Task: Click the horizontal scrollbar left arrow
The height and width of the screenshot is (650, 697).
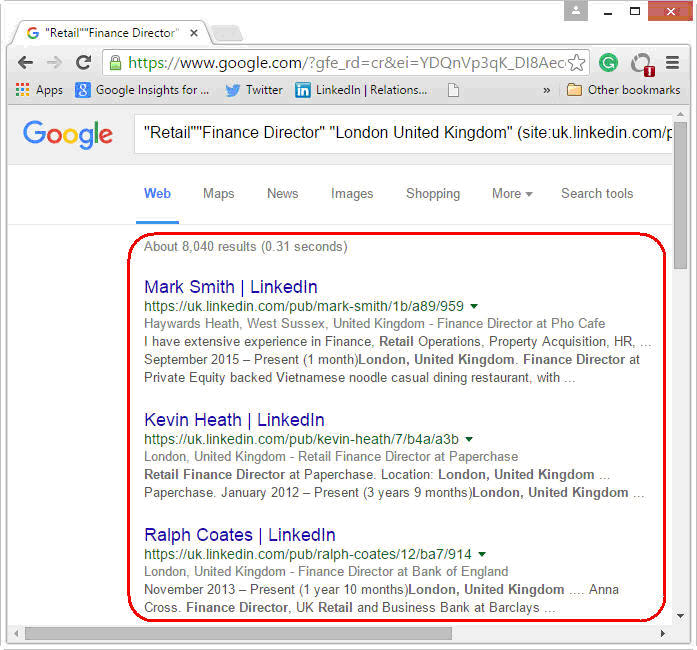Action: pyautogui.click(x=16, y=633)
